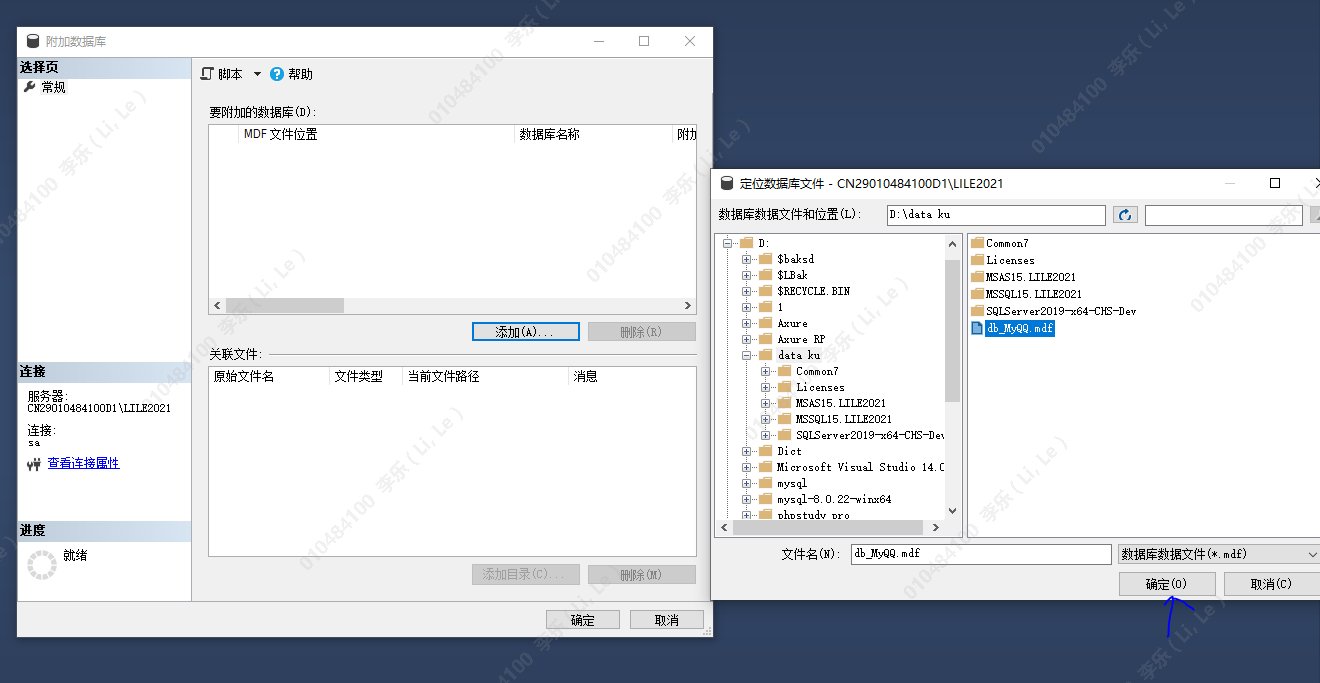Collapse the D: drive tree node

point(728,243)
